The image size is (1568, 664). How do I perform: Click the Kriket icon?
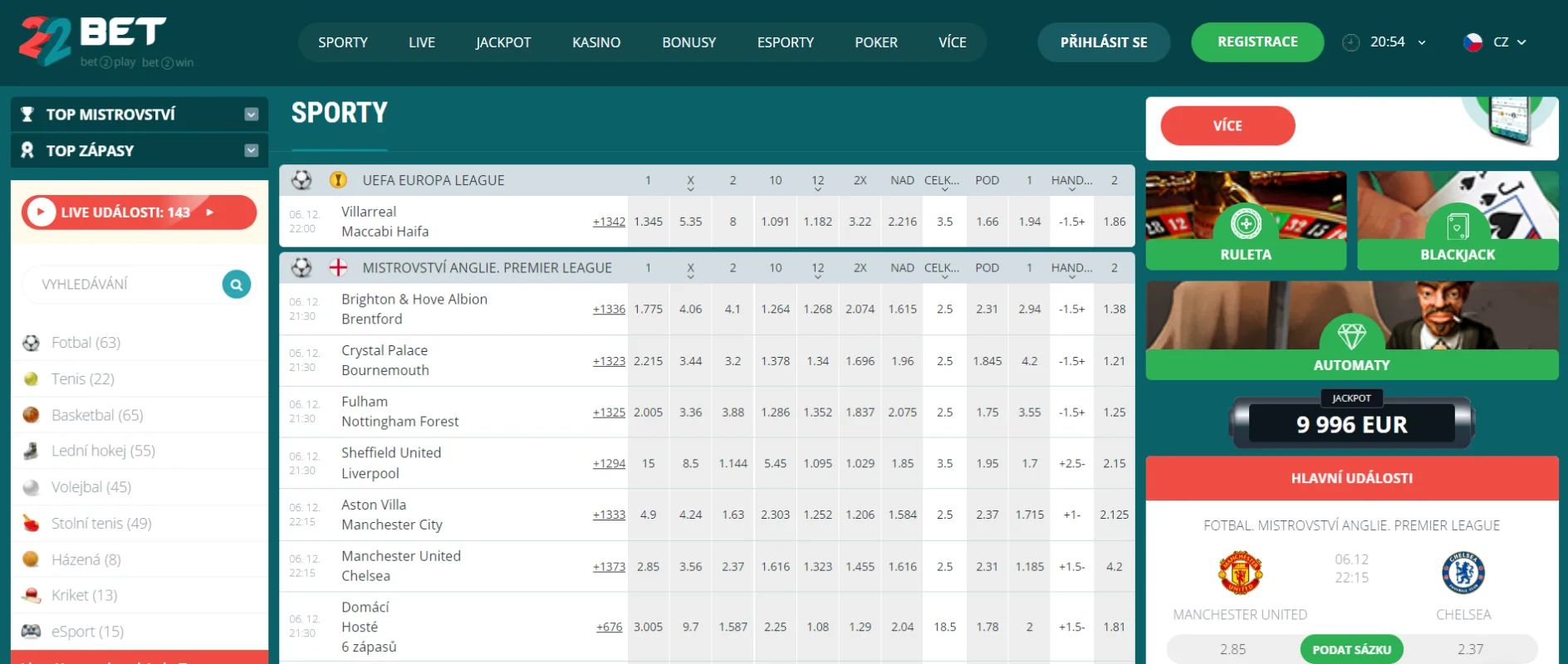click(32, 595)
